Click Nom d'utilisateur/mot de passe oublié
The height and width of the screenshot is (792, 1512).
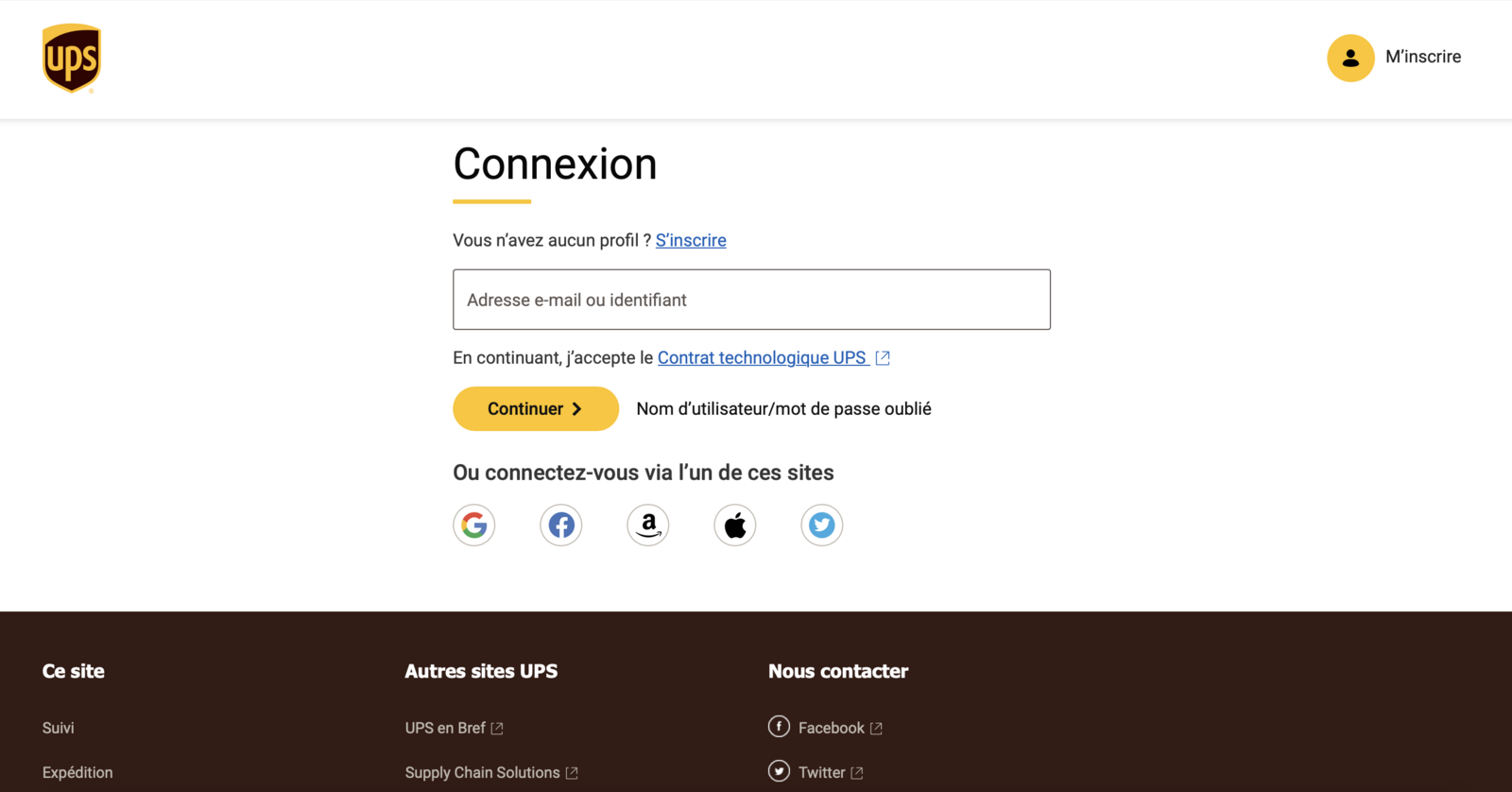pyautogui.click(x=783, y=408)
